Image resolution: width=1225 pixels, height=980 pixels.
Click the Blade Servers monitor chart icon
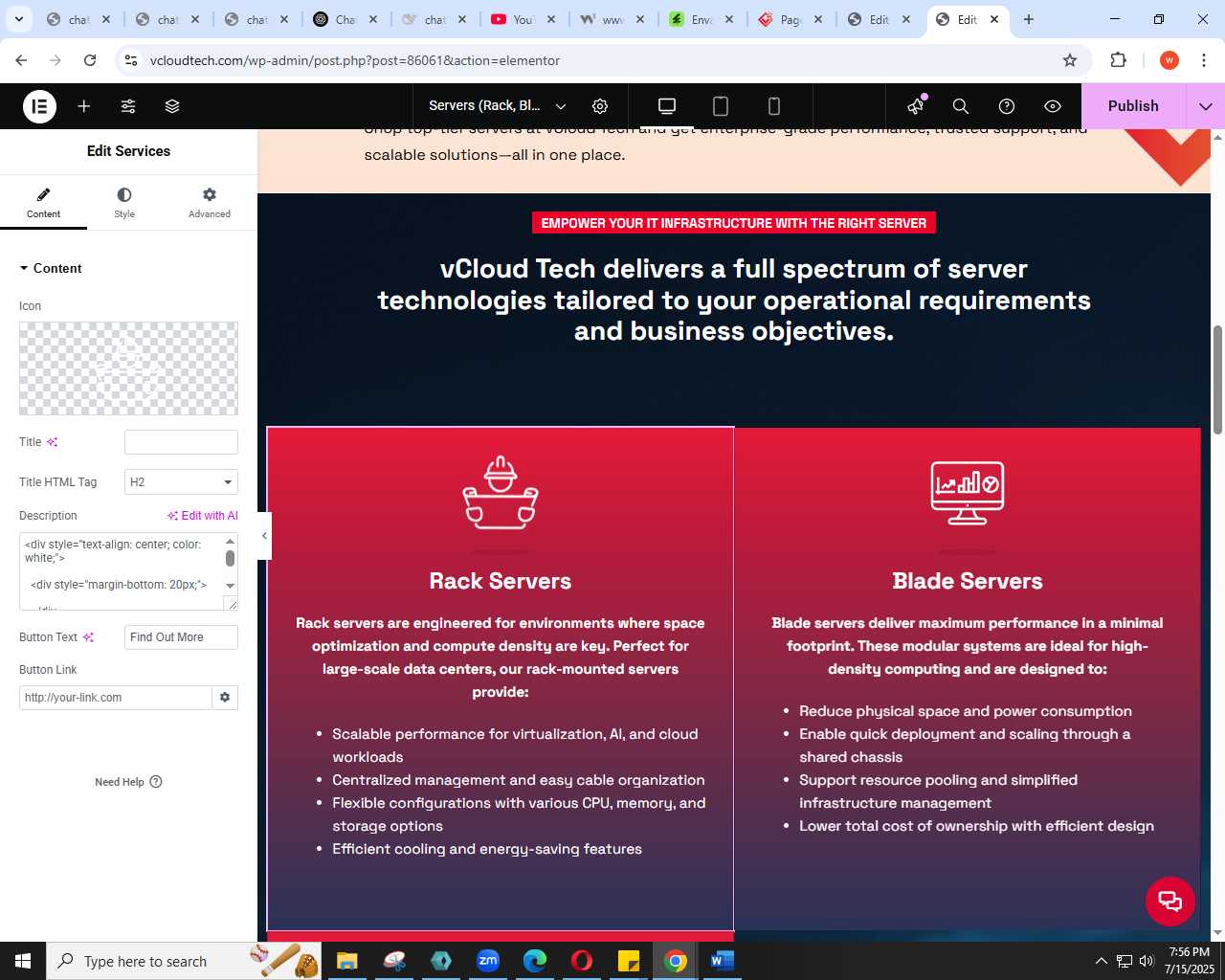click(968, 493)
